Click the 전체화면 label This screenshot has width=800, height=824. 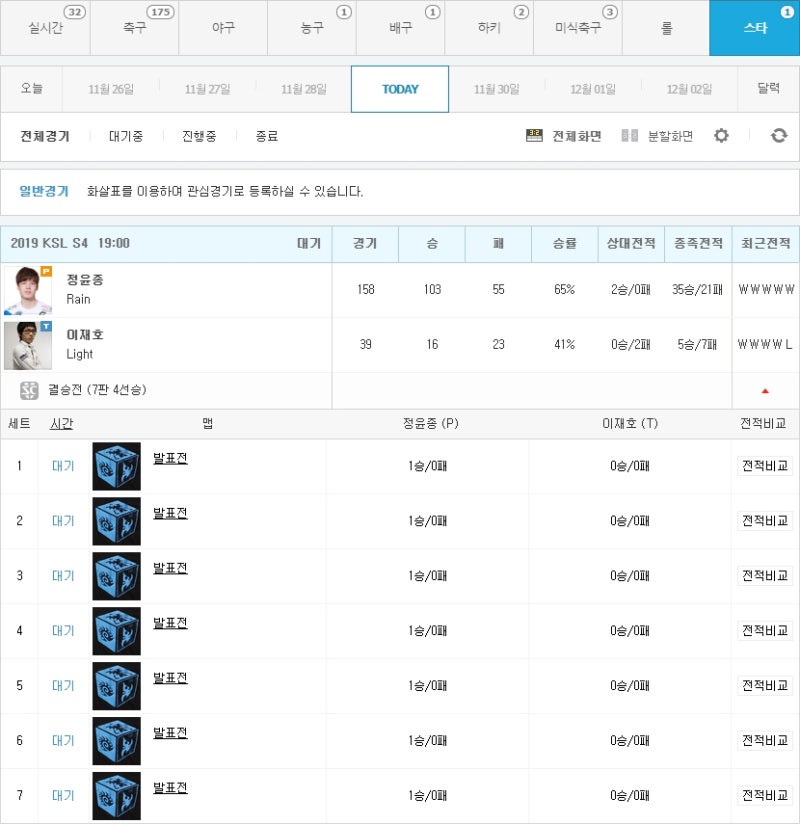[577, 136]
